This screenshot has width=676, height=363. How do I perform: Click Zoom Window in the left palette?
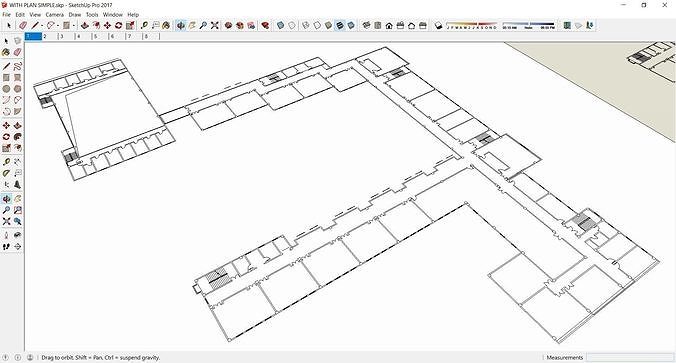pyautogui.click(x=17, y=210)
